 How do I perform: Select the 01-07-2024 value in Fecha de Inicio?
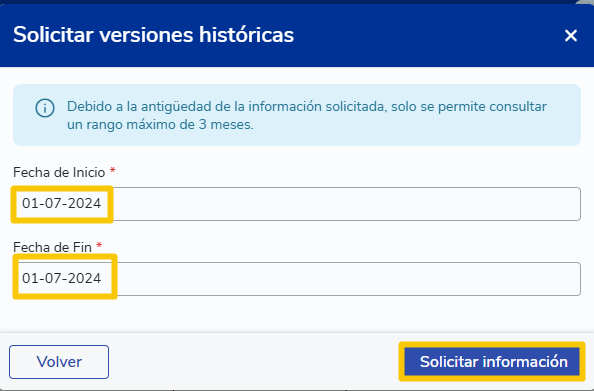tap(62, 203)
